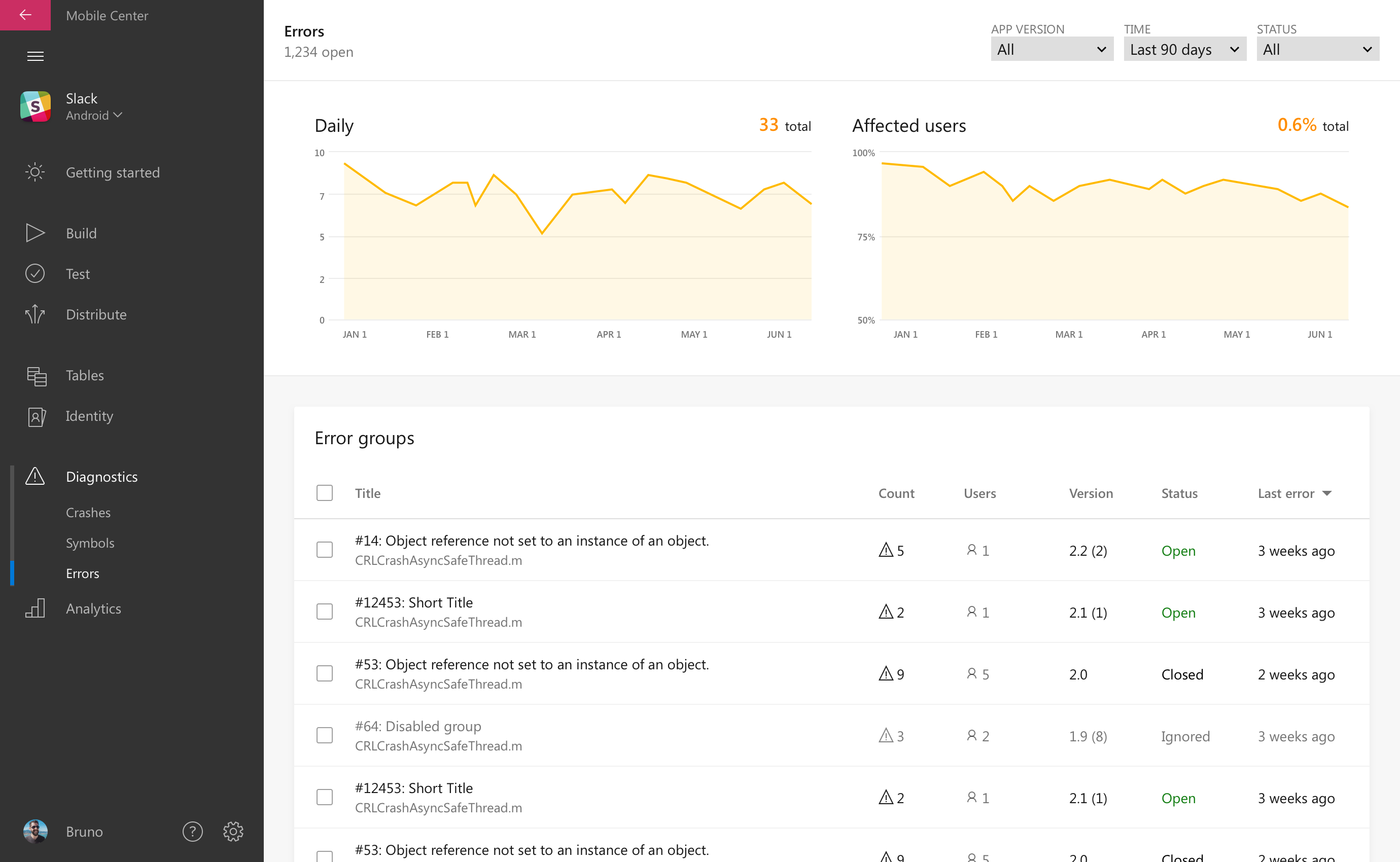Image resolution: width=1400 pixels, height=862 pixels.
Task: Navigate to the Crashes menu item
Action: tap(89, 511)
